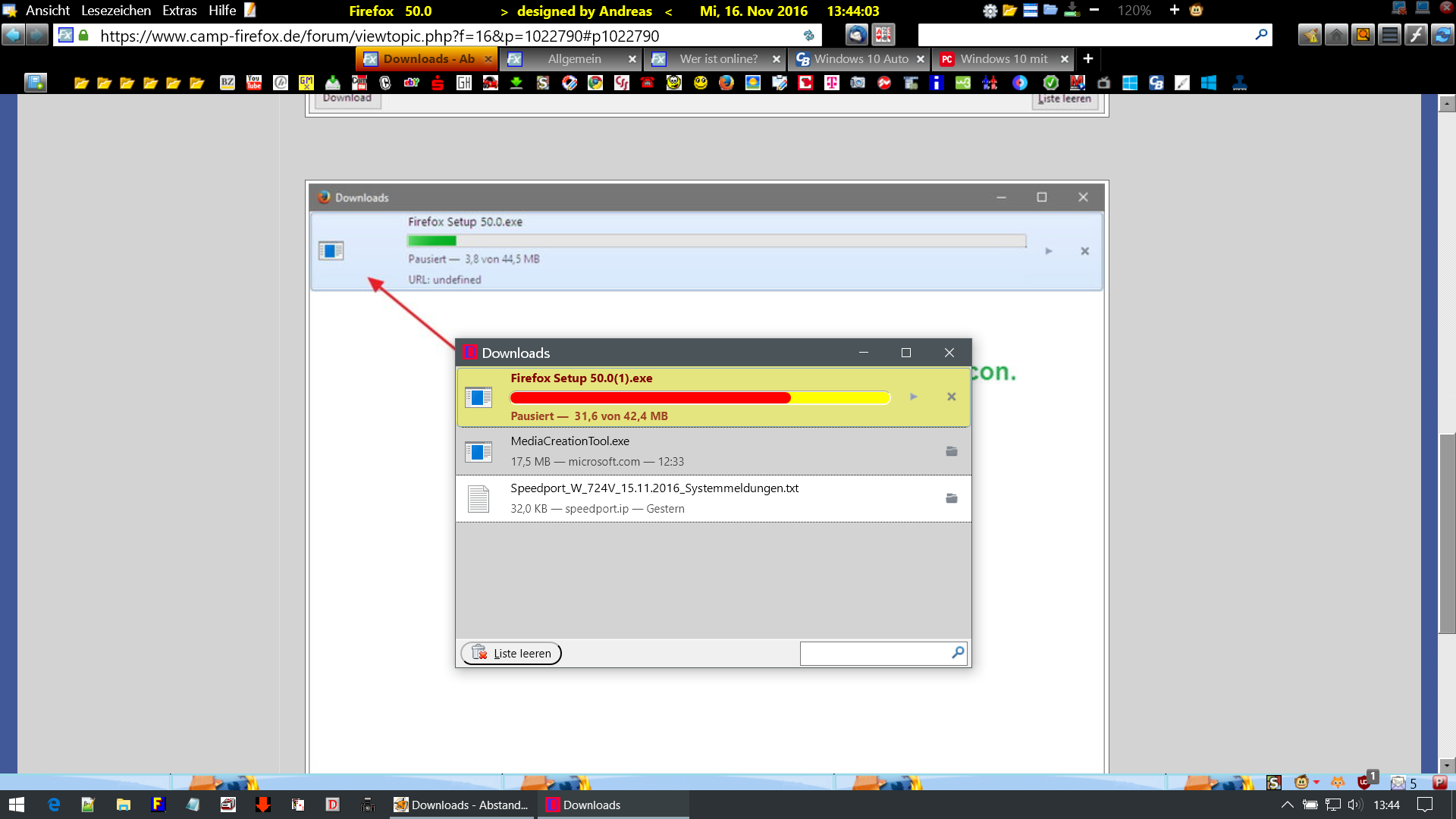
Task: Switch to the Allgemein tab
Action: 574,59
